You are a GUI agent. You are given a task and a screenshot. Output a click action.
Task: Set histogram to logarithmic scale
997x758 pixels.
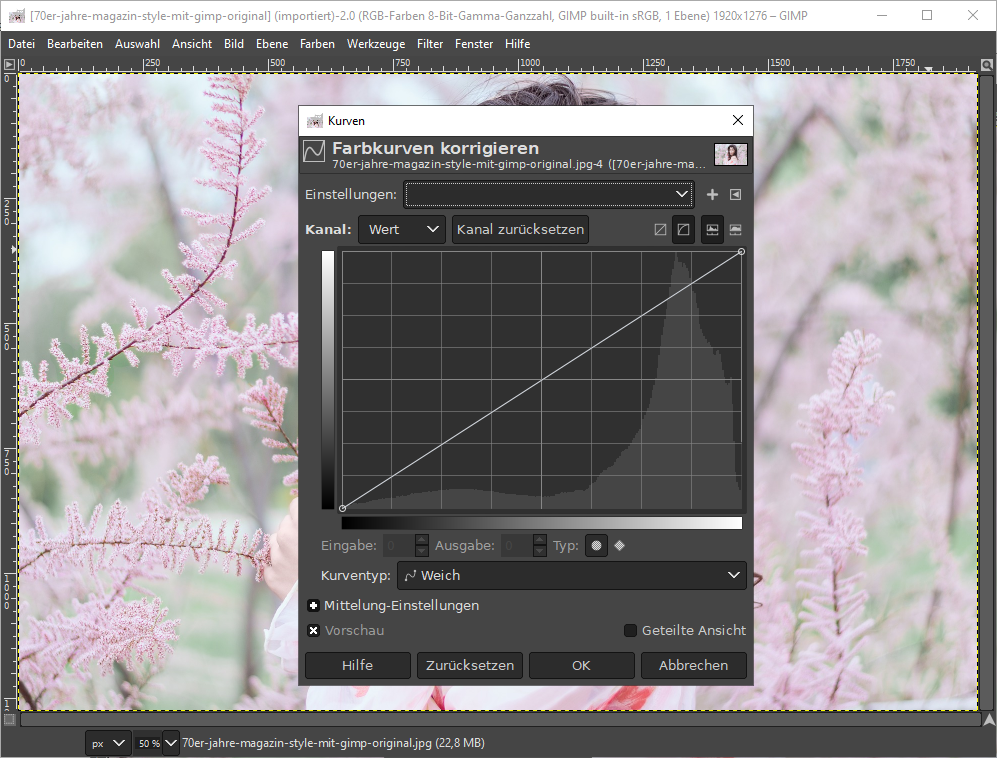(x=736, y=229)
